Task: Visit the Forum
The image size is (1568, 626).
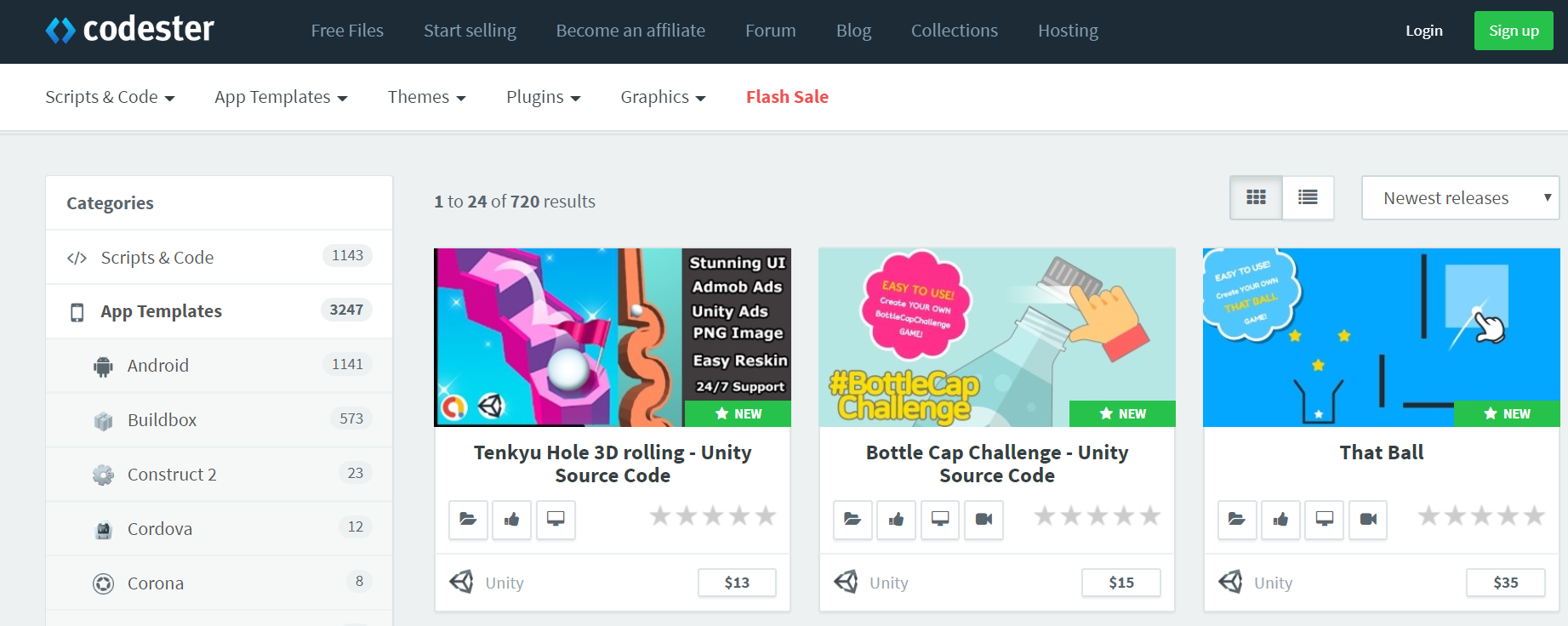Action: click(771, 31)
